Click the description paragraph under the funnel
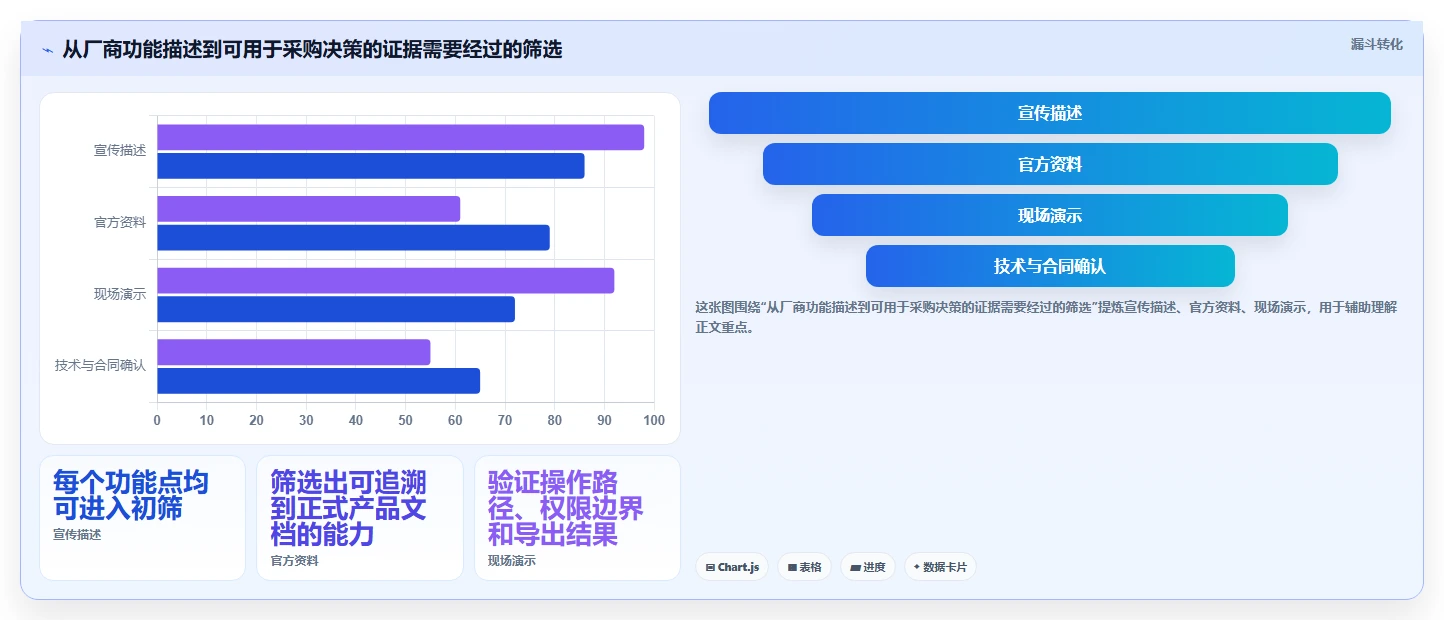1444x620 pixels. [x=1045, y=317]
